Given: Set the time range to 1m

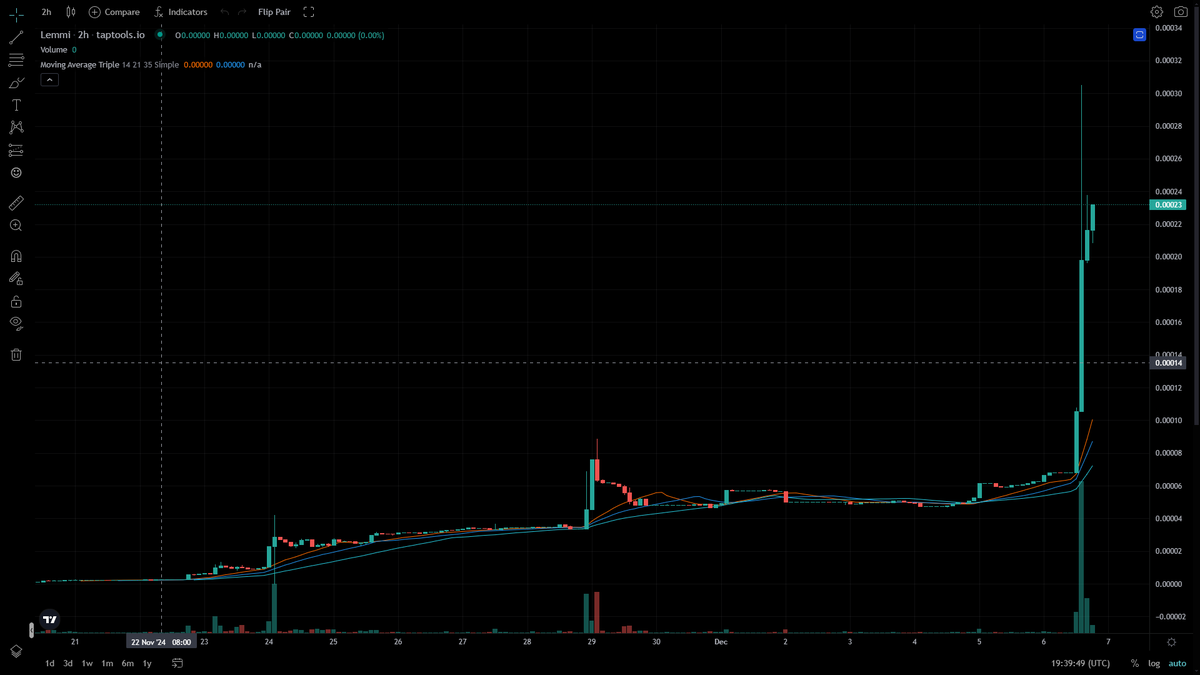Looking at the screenshot, I should tap(107, 663).
